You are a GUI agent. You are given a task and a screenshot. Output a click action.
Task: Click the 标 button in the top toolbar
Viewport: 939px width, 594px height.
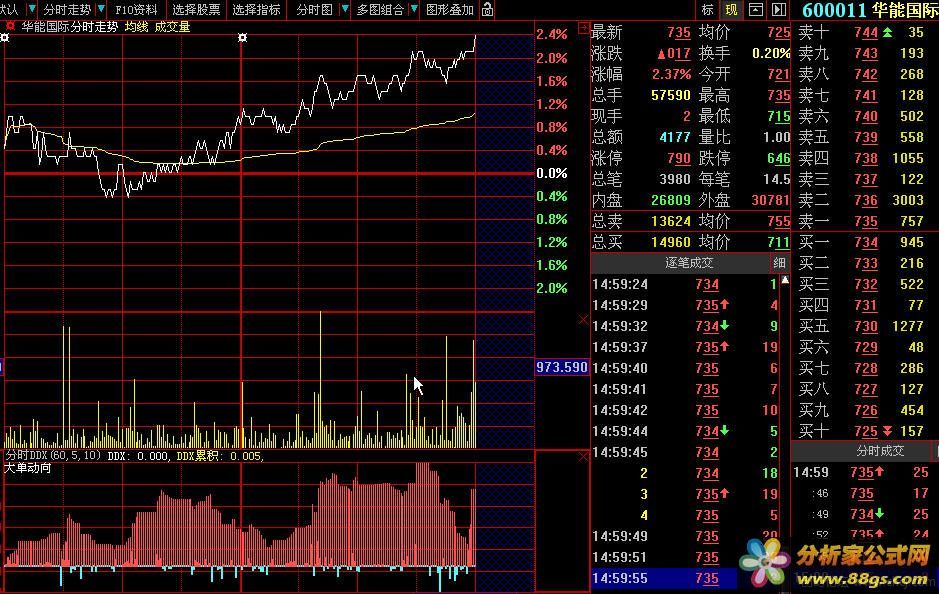tap(708, 10)
